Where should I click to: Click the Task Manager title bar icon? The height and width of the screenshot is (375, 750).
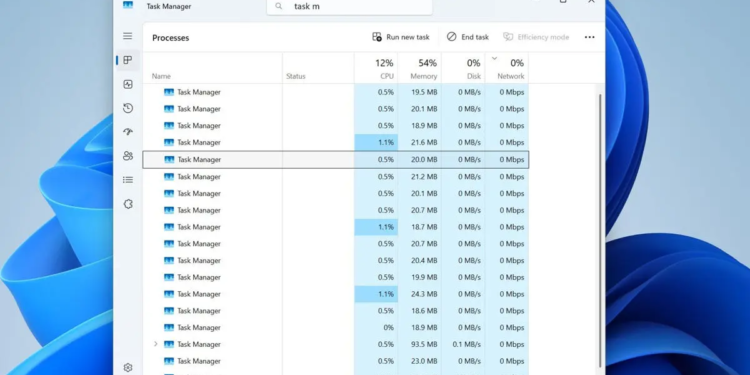coord(128,5)
